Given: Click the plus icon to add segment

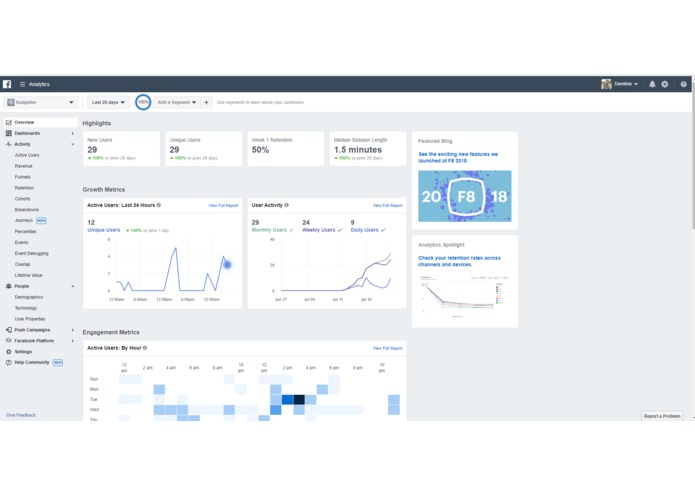Looking at the screenshot, I should pyautogui.click(x=206, y=102).
